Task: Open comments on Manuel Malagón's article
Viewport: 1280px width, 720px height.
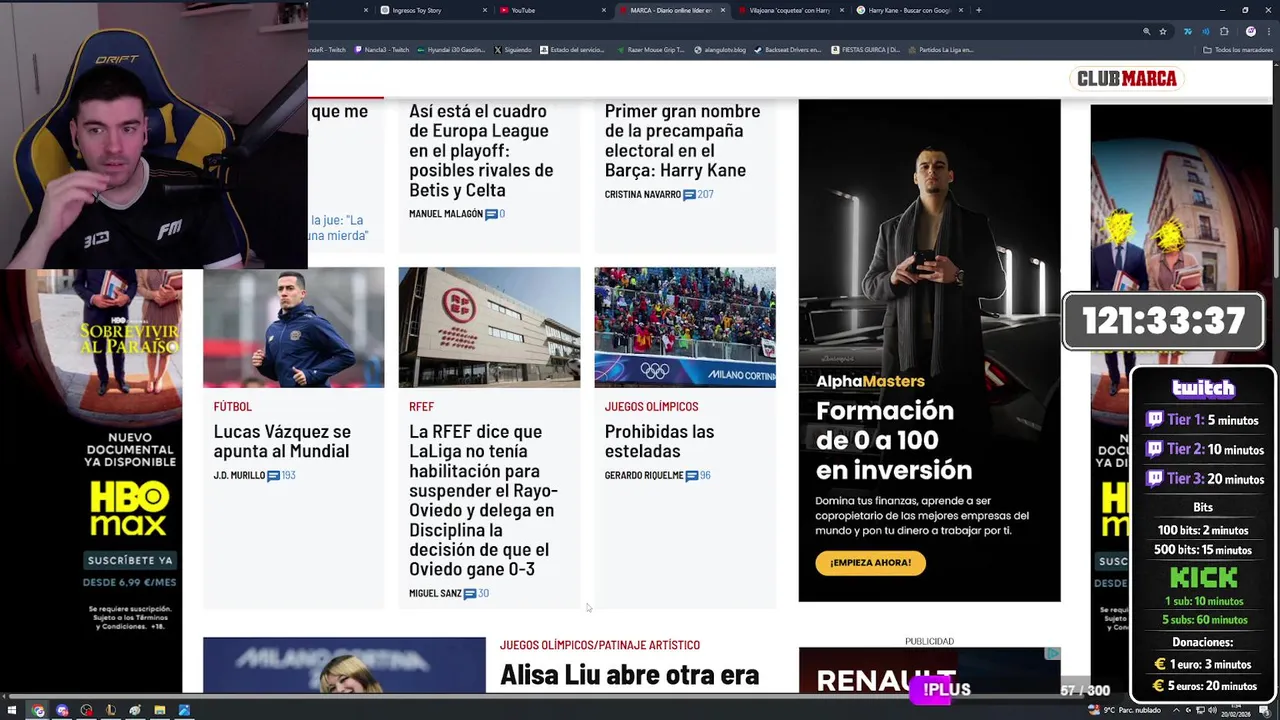Action: (495, 214)
